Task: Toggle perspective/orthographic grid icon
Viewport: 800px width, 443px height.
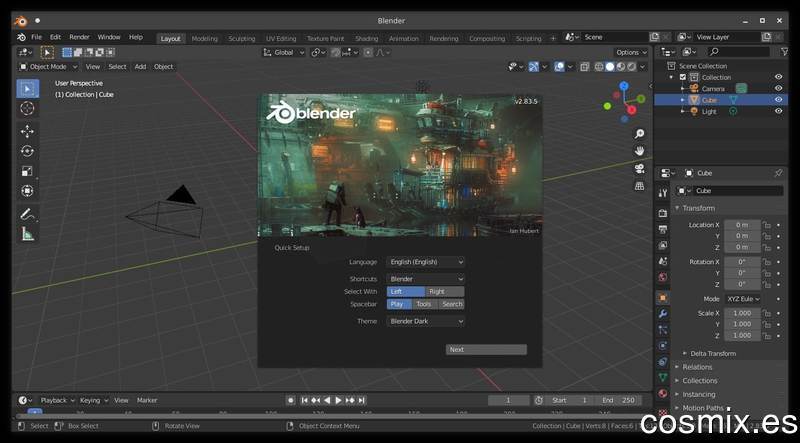Action: pyautogui.click(x=639, y=186)
